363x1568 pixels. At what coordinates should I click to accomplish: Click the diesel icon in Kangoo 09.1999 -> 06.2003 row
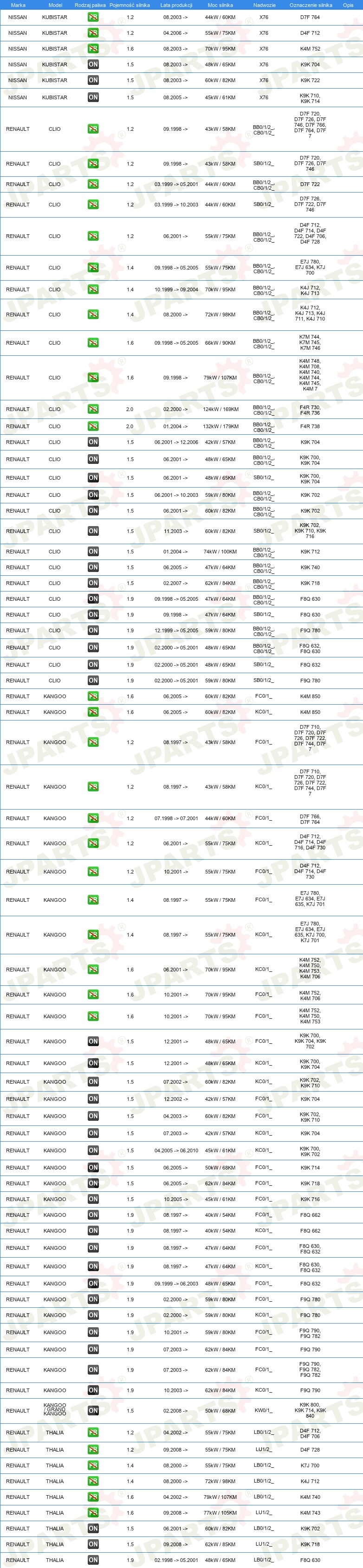pyautogui.click(x=93, y=1283)
